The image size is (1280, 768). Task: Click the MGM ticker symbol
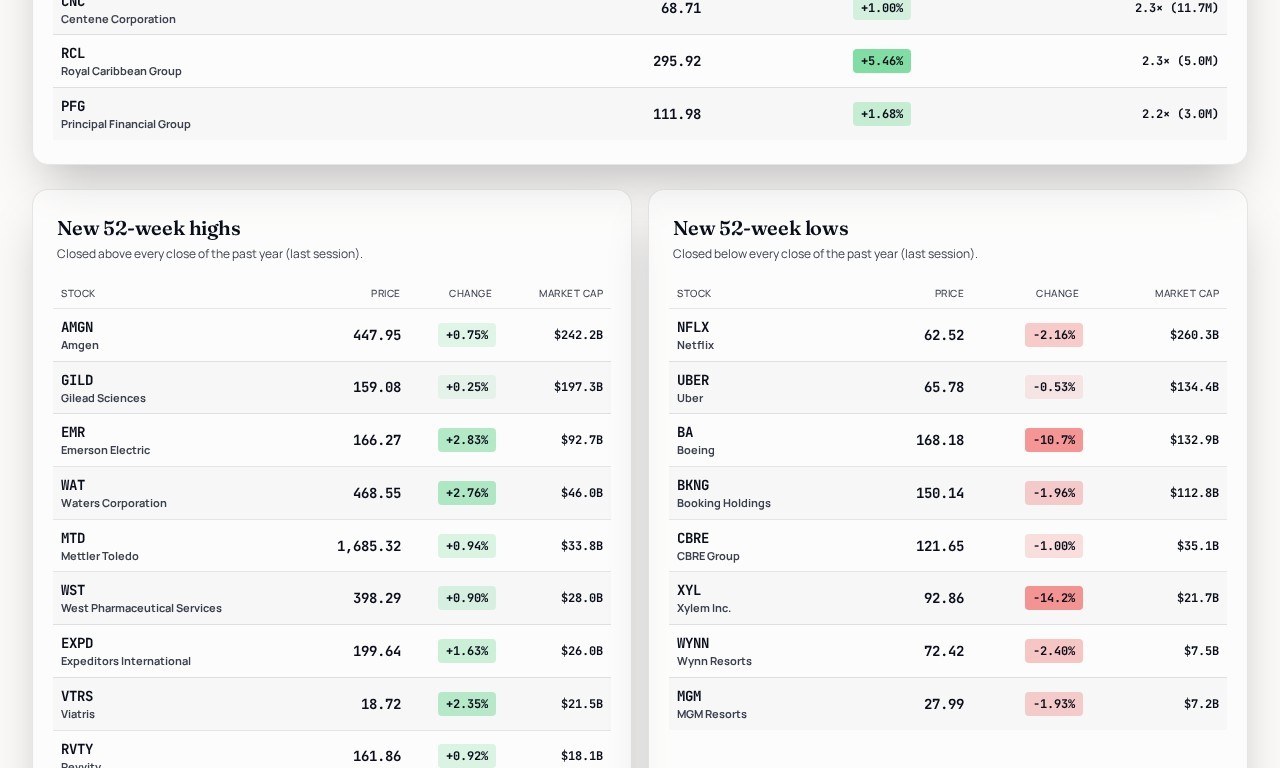point(689,696)
